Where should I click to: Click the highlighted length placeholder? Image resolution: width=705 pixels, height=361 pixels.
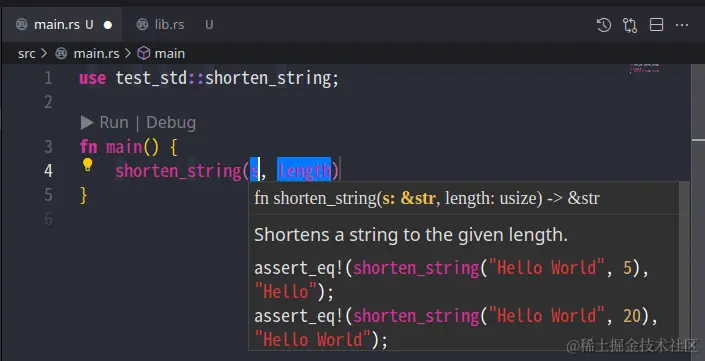[x=304, y=170]
